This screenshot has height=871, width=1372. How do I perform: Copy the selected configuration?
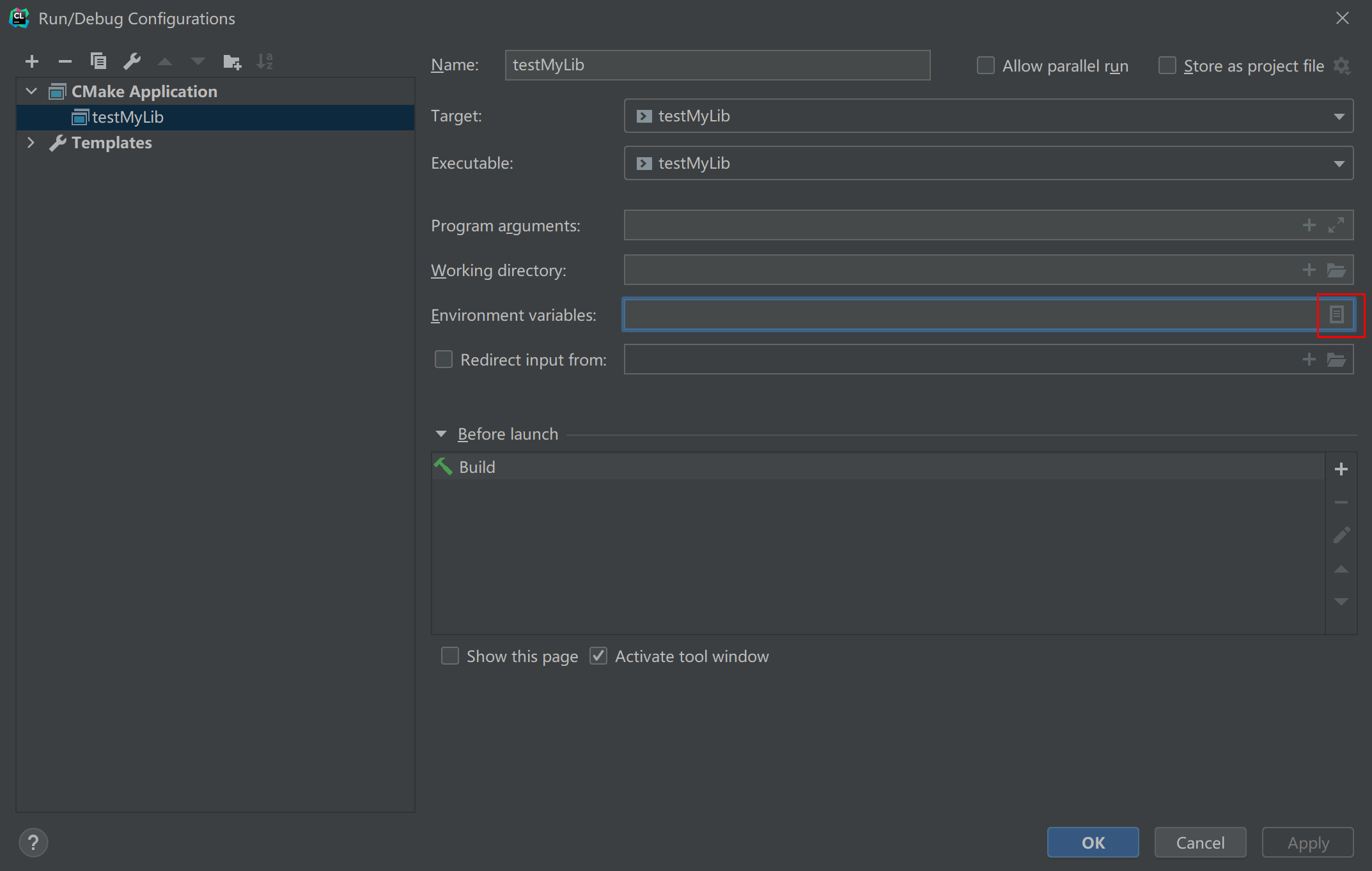pyautogui.click(x=98, y=61)
